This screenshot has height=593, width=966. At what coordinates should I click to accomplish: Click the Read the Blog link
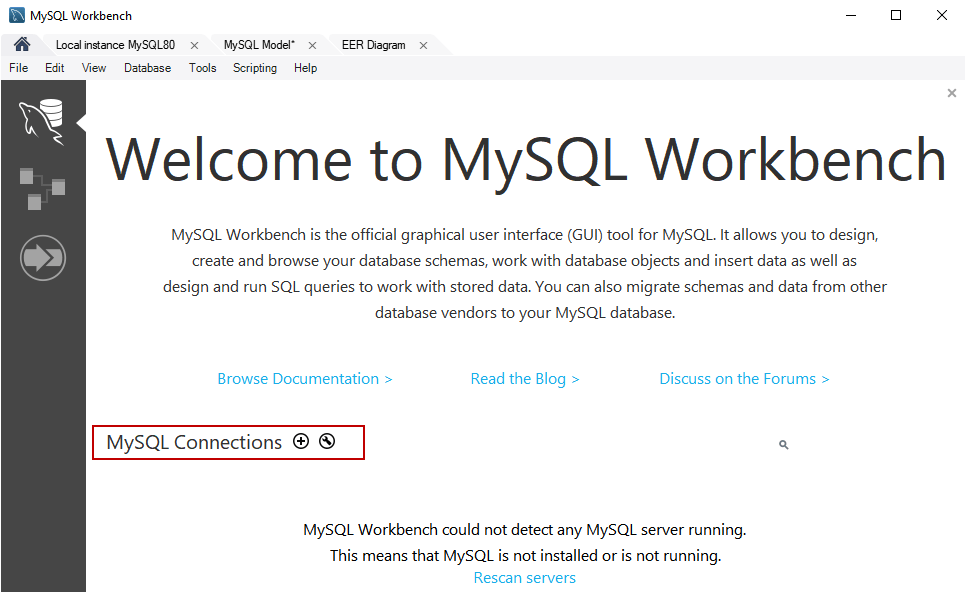pos(525,378)
